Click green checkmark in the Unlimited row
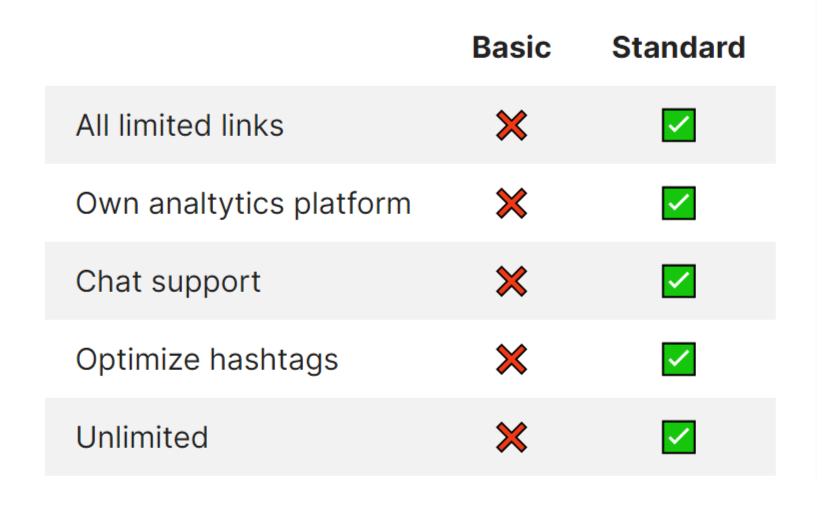Viewport: 817px width, 515px height. [x=678, y=437]
